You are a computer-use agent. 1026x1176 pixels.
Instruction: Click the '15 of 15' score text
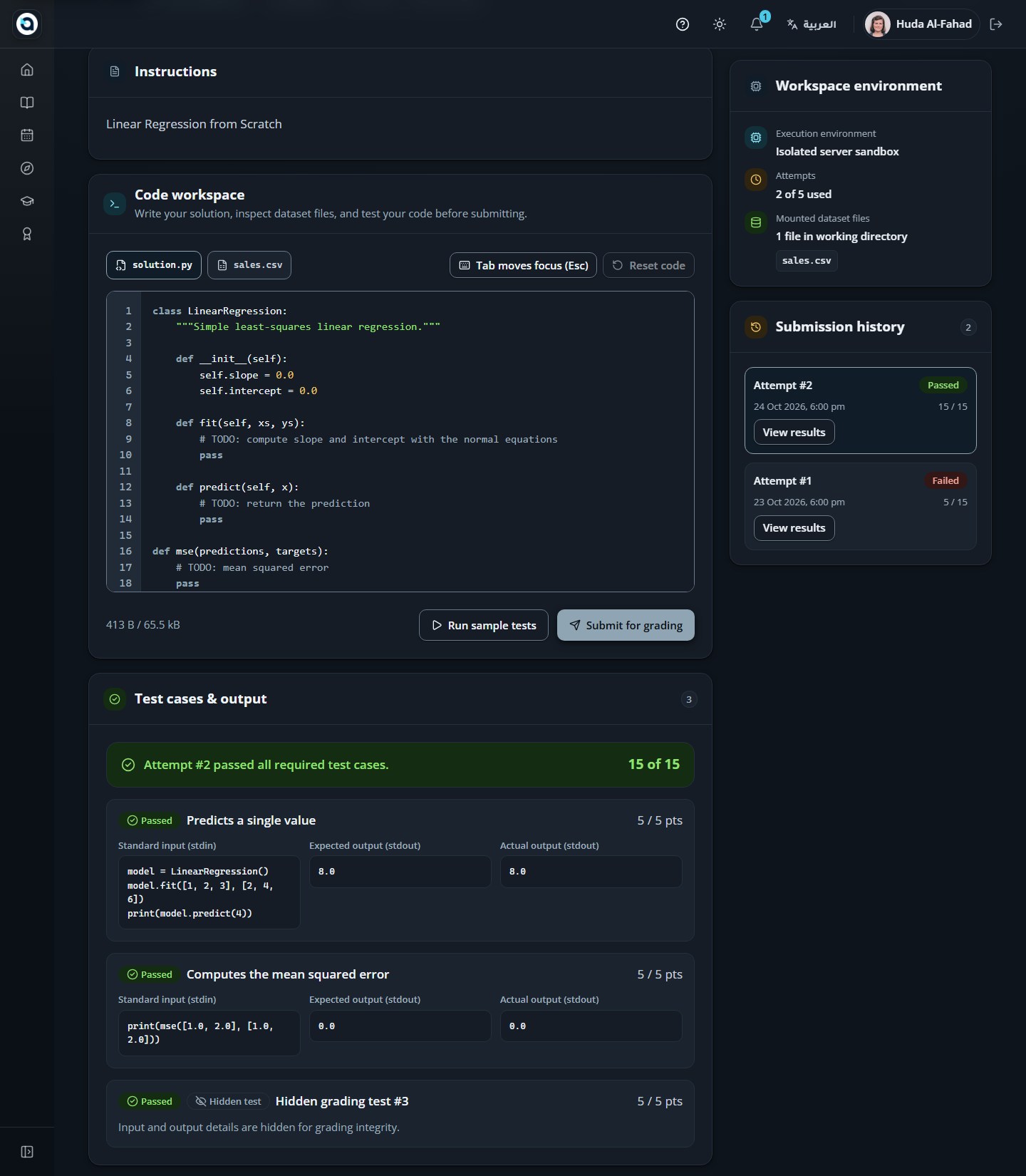654,764
